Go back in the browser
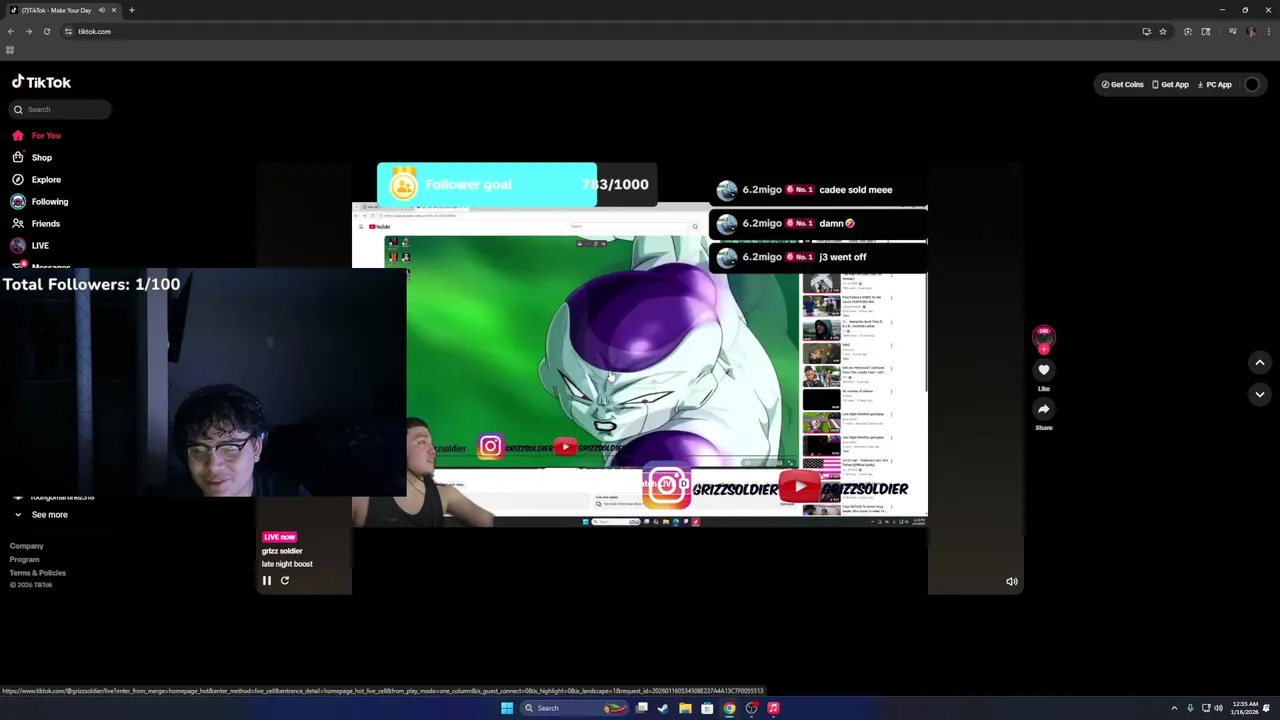The height and width of the screenshot is (720, 1280). pos(11,31)
